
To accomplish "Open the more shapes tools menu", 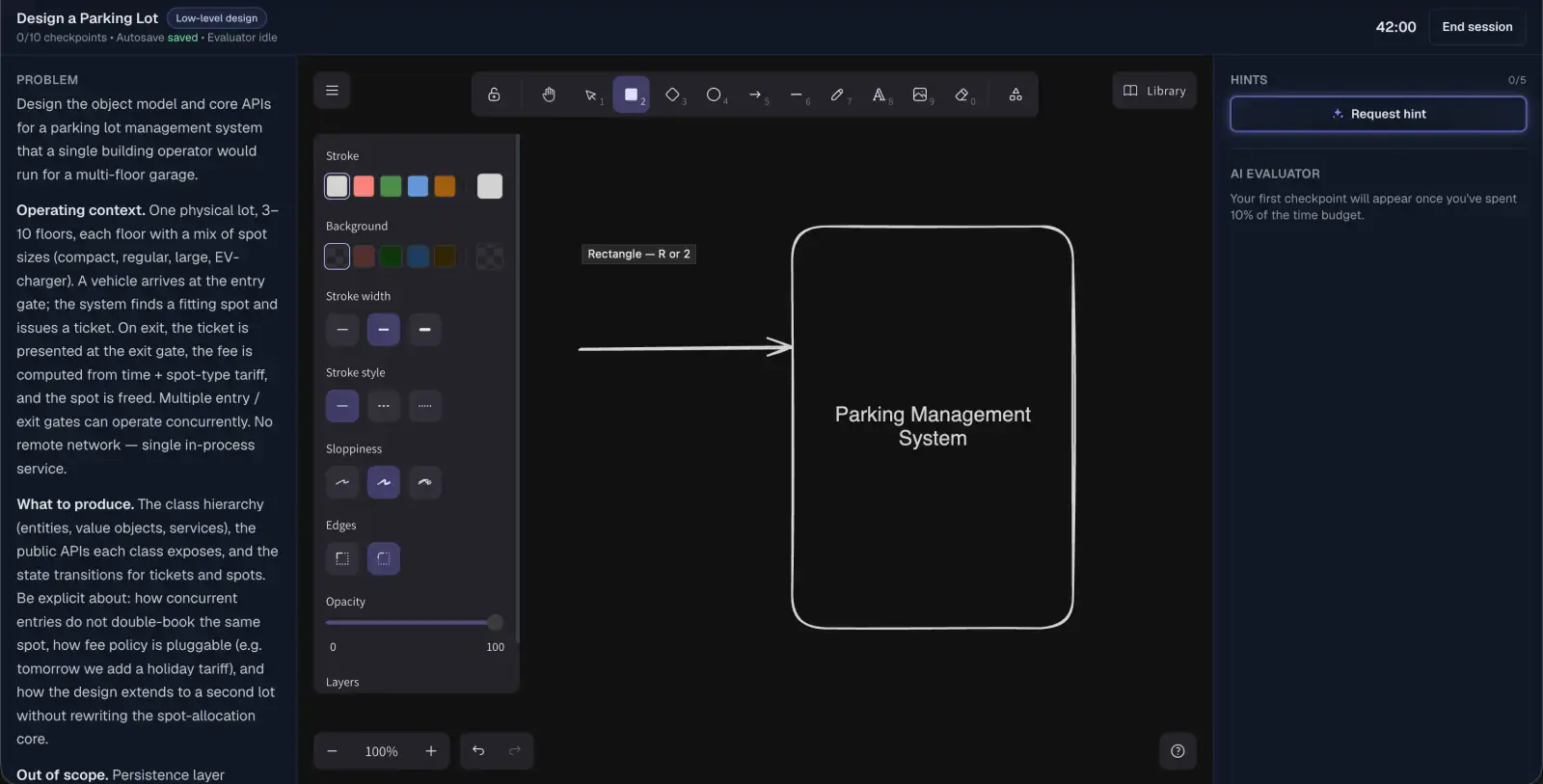I will click(1015, 95).
